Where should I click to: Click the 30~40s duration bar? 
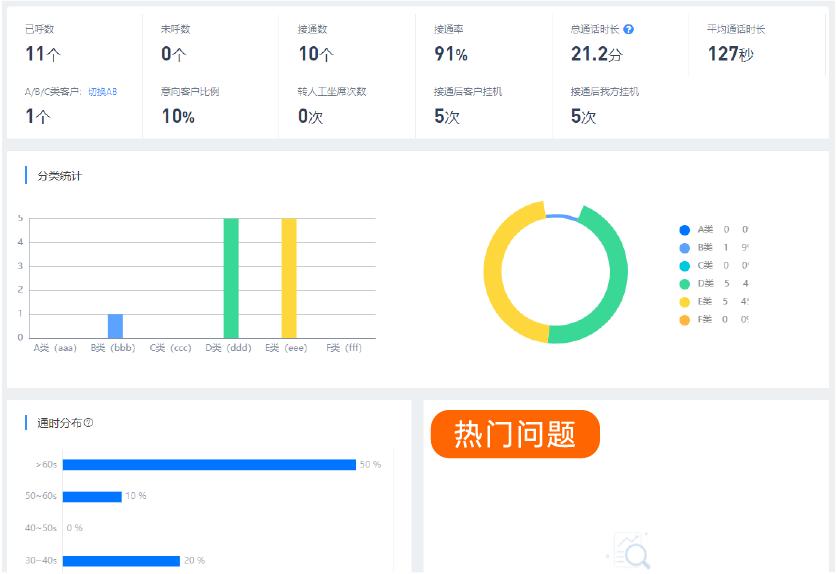coord(121,561)
